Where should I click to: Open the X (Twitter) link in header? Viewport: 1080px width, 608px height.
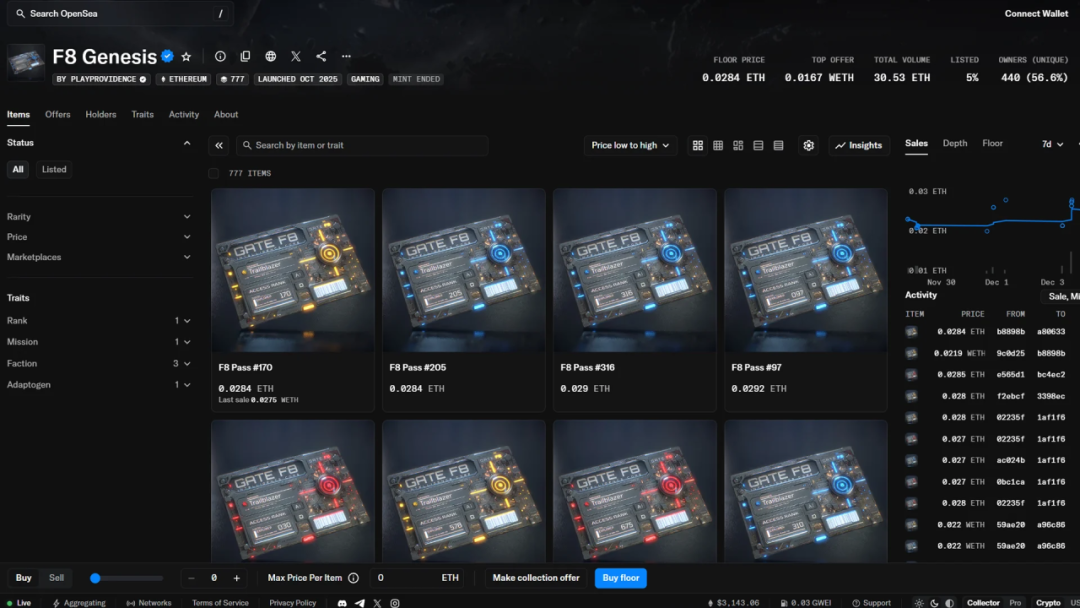(295, 56)
